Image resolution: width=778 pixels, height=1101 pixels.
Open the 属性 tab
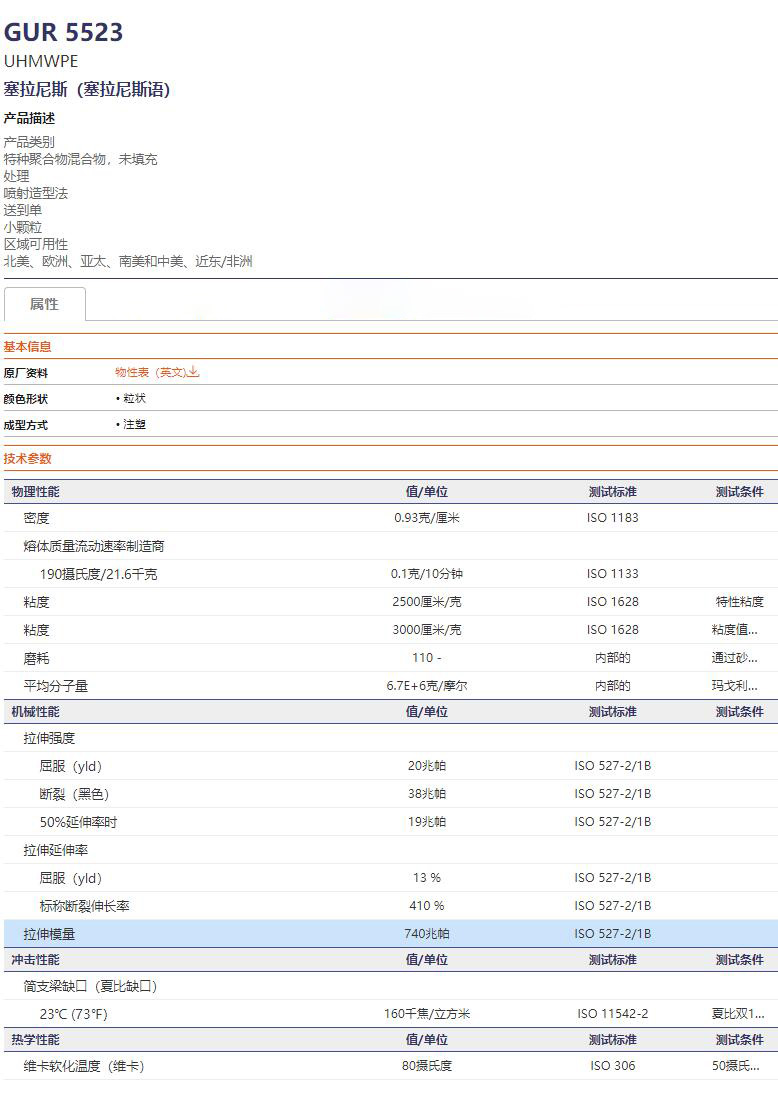[x=45, y=304]
